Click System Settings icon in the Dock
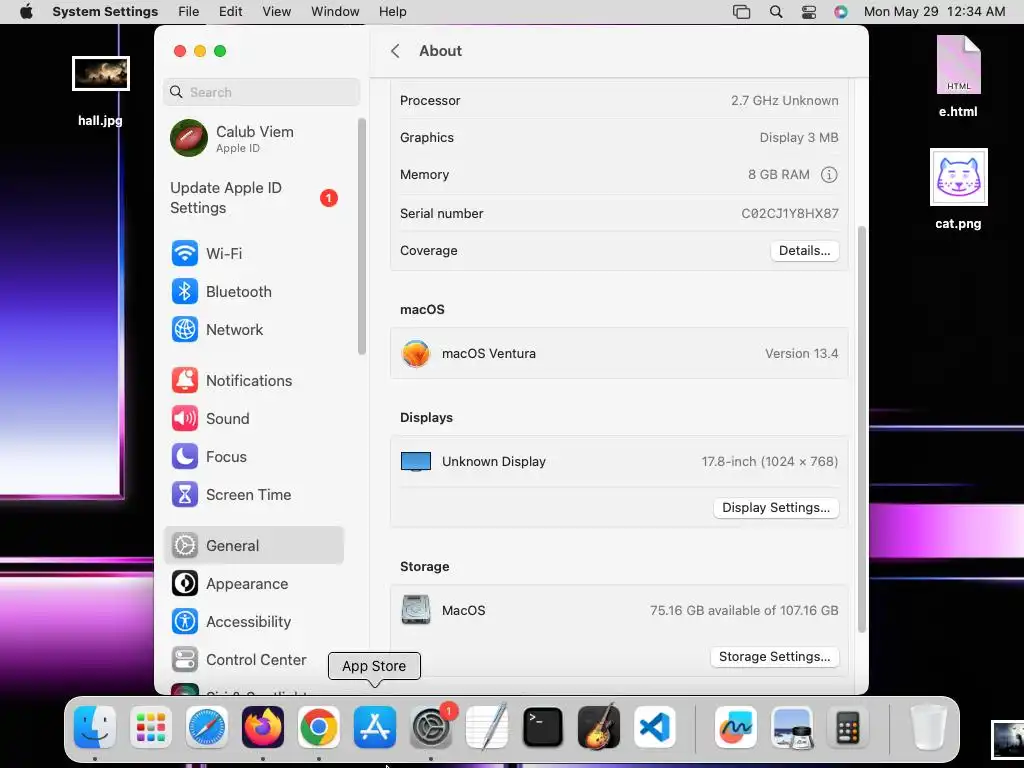The width and height of the screenshot is (1024, 768). [x=431, y=727]
